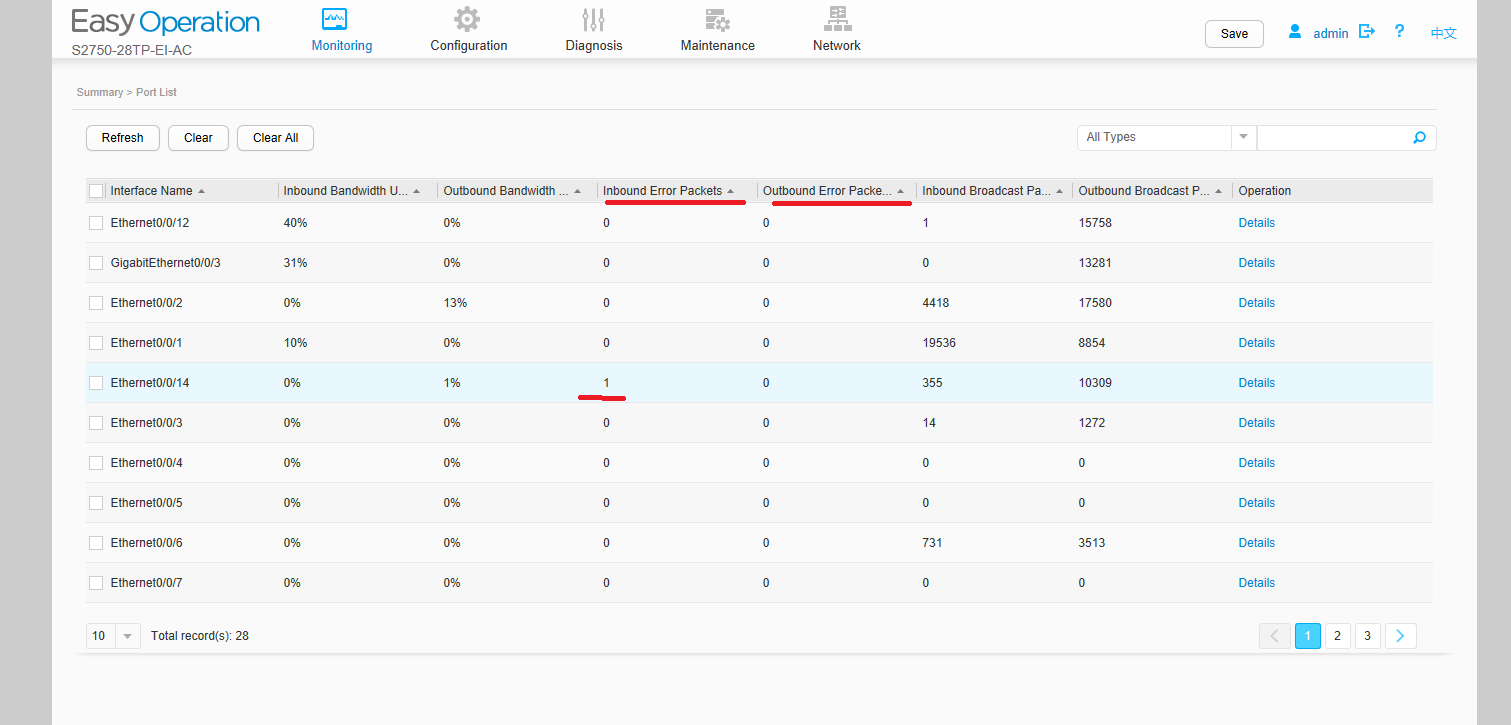Click the Refresh button
Image resolution: width=1511 pixels, height=725 pixels.
tap(123, 138)
